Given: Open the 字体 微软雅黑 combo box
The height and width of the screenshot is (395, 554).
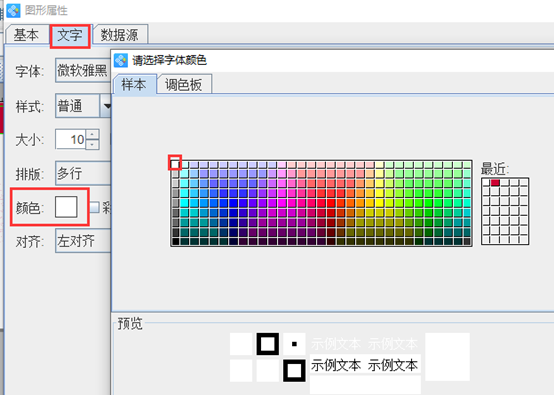Looking at the screenshot, I should click(x=83, y=71).
